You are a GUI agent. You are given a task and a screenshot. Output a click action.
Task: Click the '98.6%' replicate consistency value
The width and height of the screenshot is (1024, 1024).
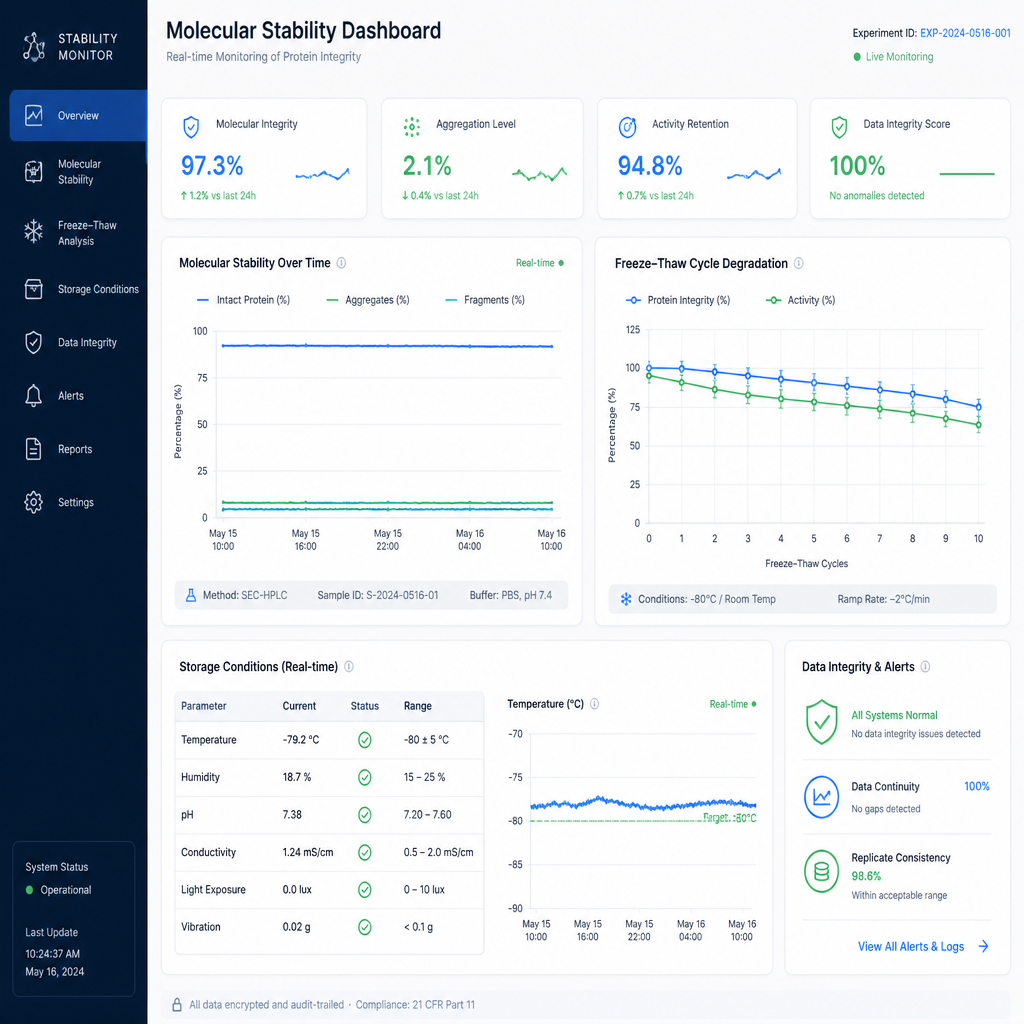866,876
